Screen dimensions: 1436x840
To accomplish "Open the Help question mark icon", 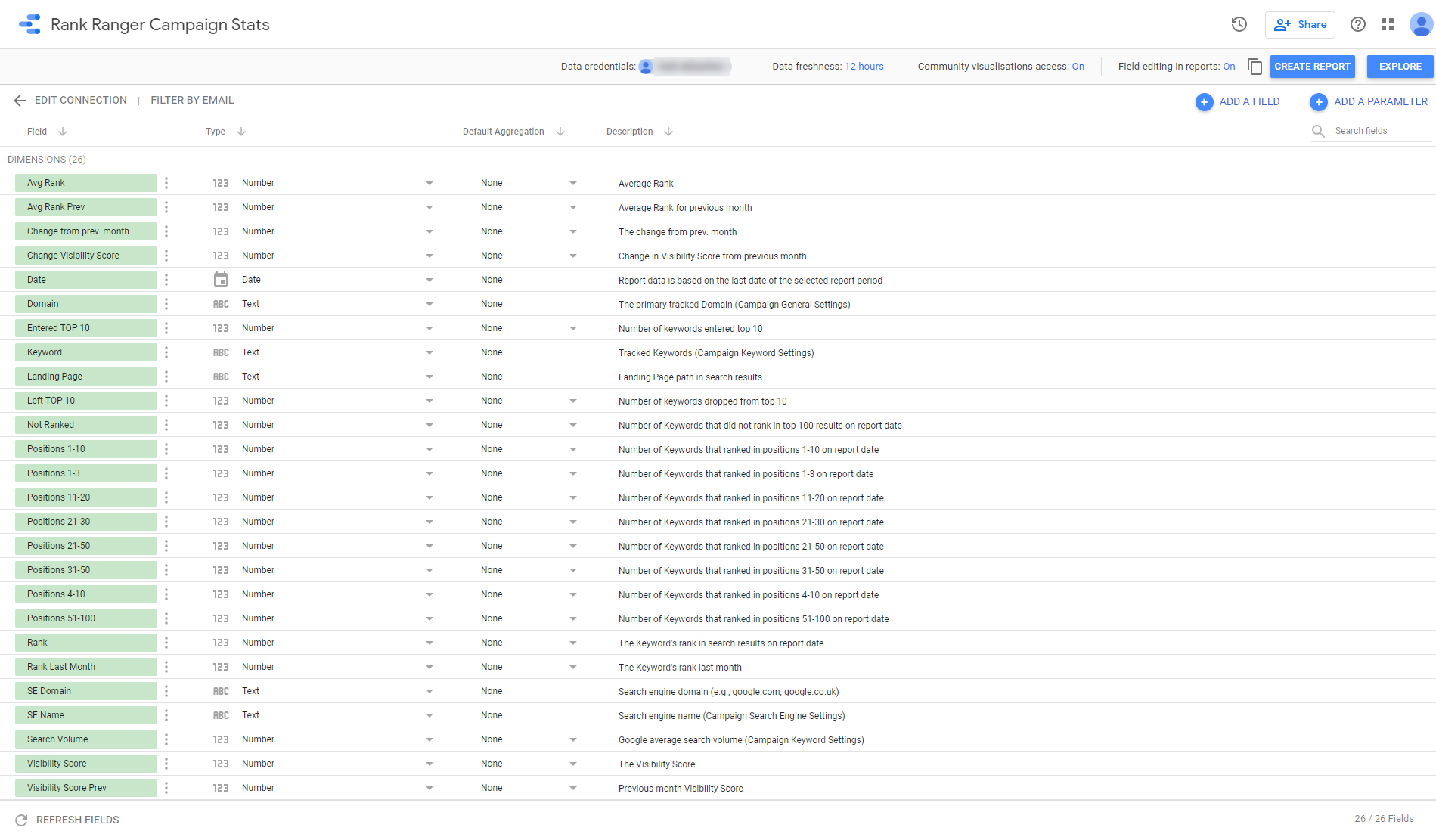I will coord(1358,24).
